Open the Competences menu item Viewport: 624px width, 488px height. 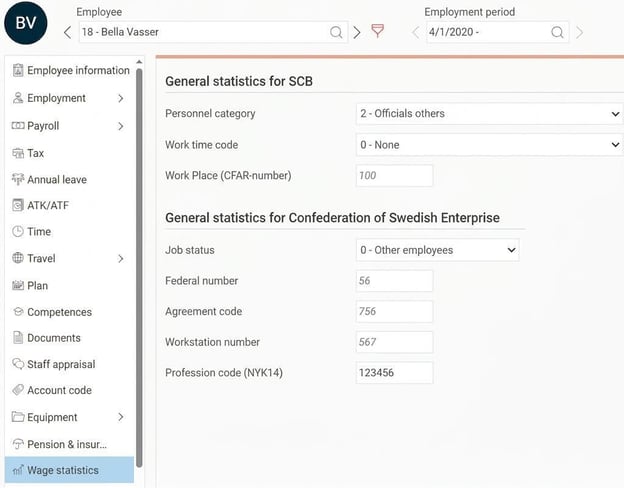[70, 312]
